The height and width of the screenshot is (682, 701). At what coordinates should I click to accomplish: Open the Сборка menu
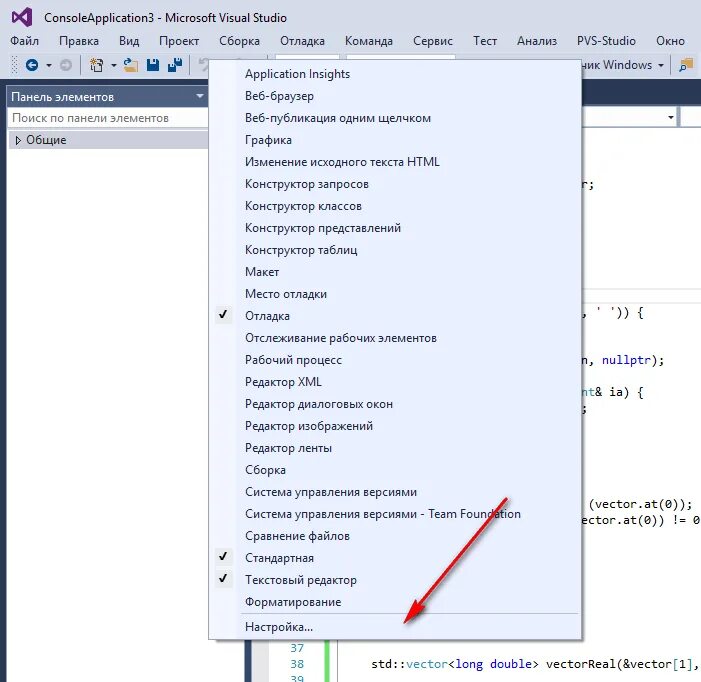(239, 41)
